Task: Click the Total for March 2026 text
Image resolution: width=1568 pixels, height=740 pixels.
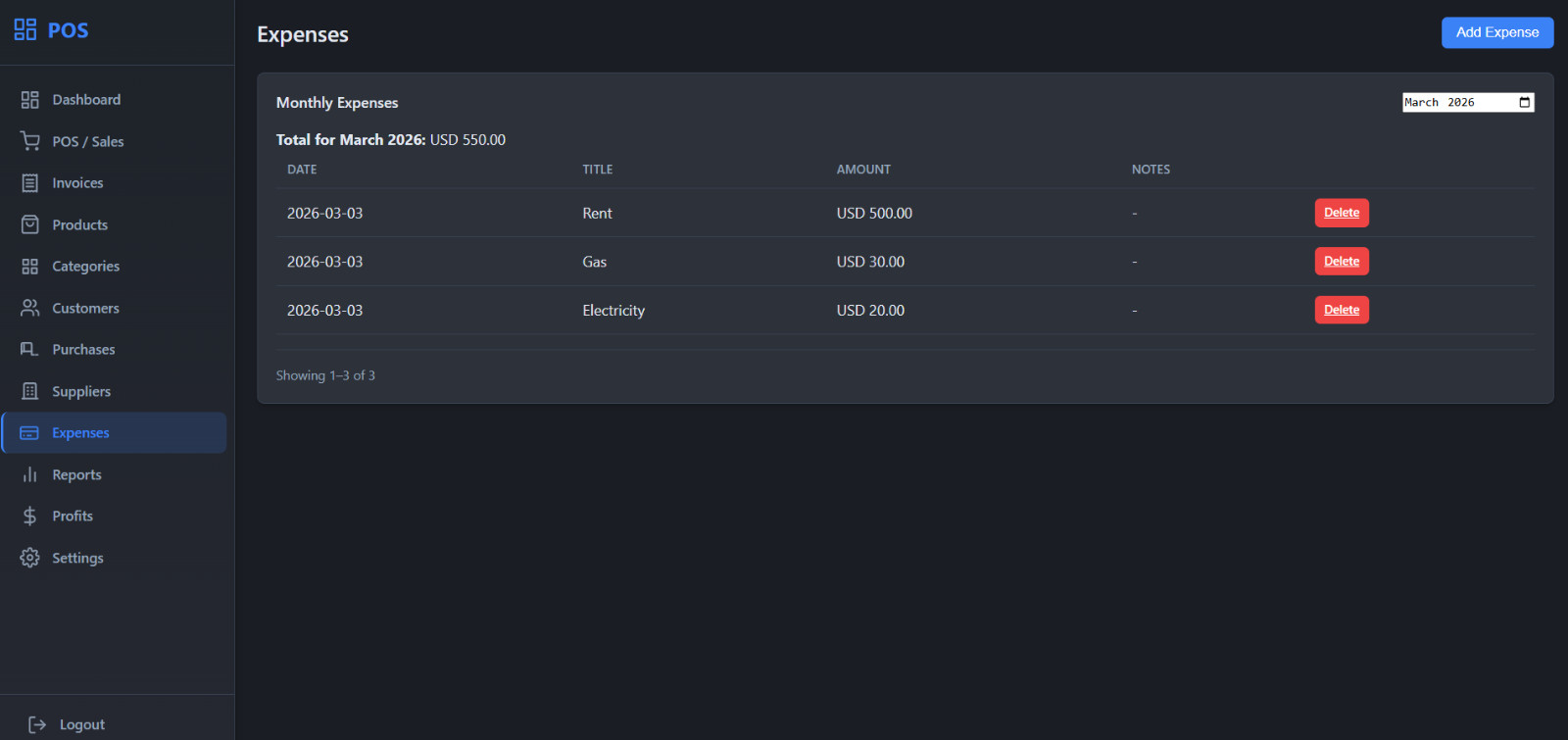Action: 391,140
